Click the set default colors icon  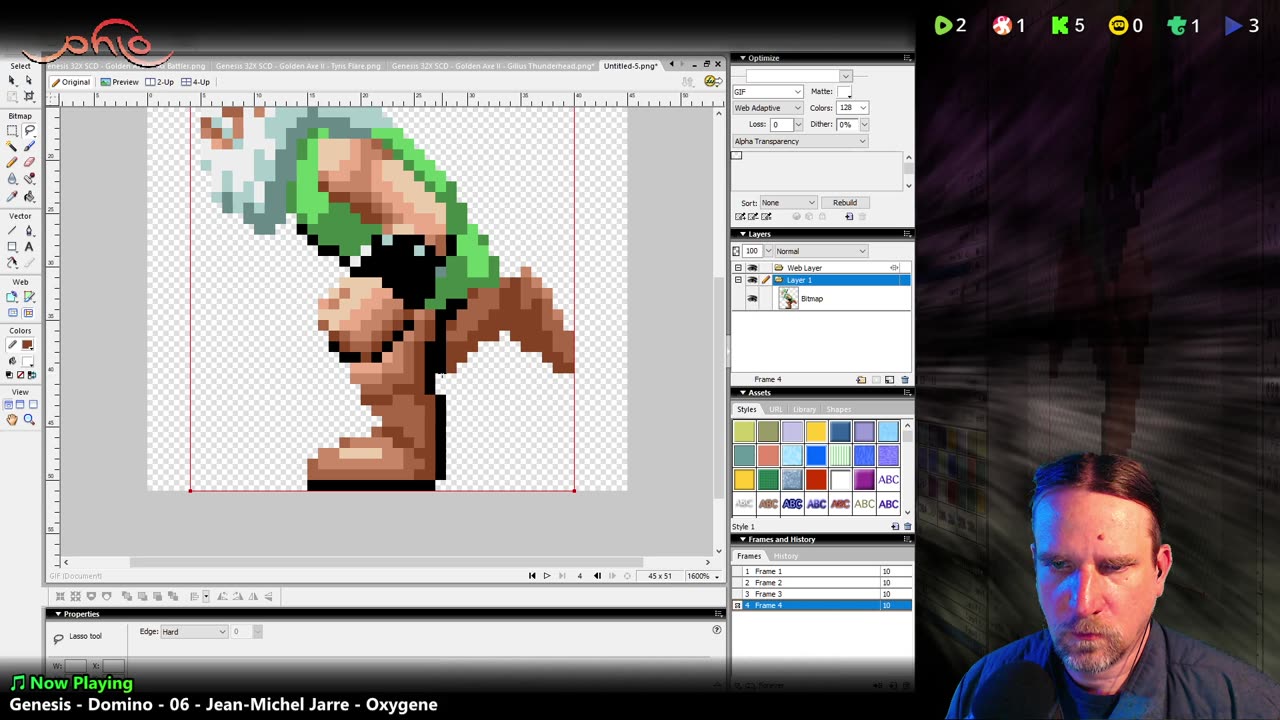(x=9, y=375)
